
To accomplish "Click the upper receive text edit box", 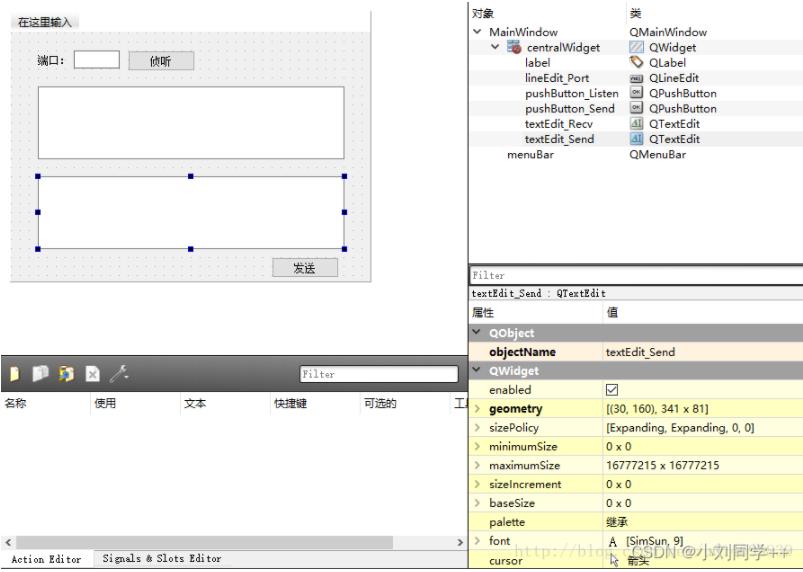I will [191, 122].
